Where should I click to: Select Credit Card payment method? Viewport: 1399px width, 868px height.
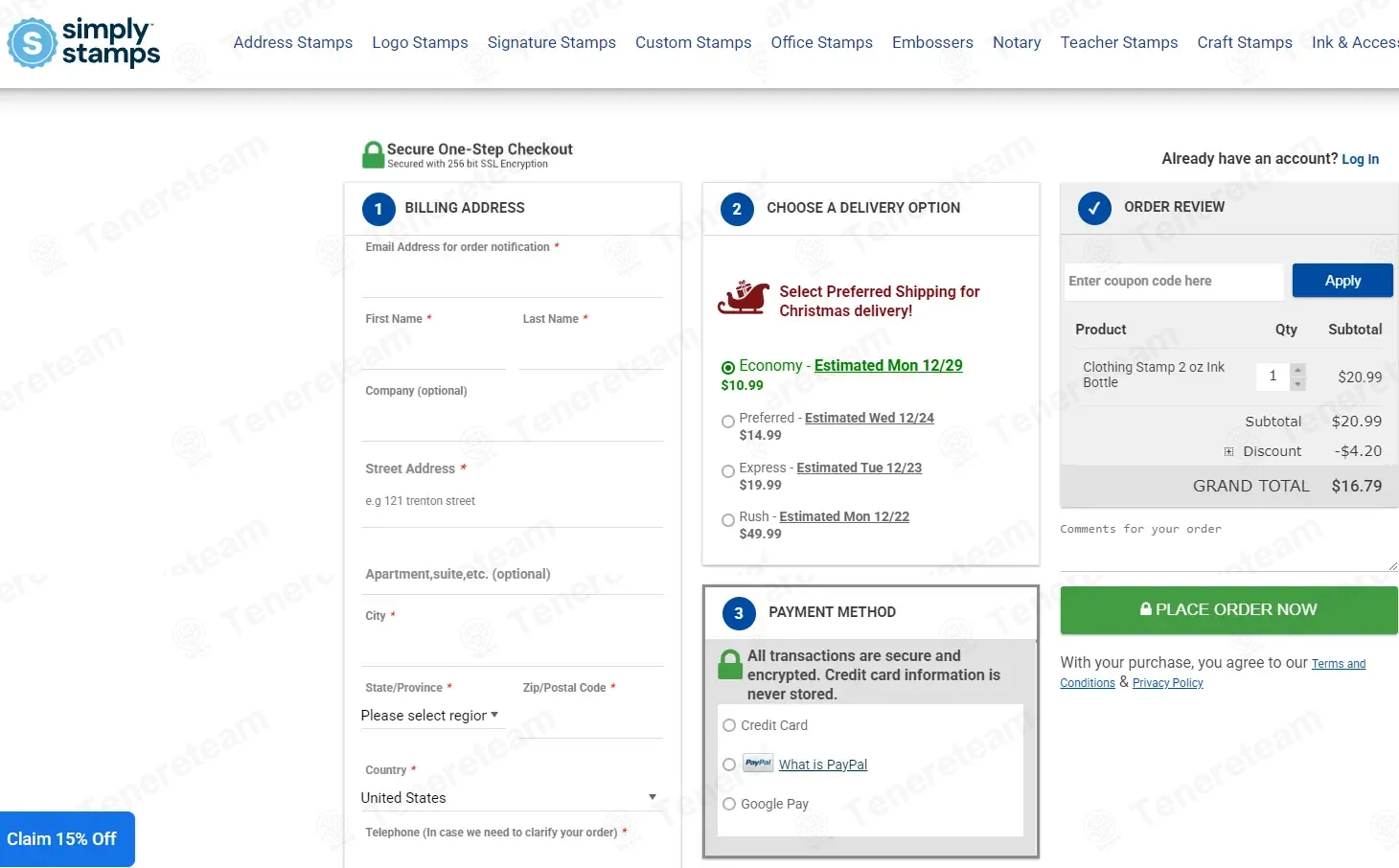pyautogui.click(x=729, y=725)
